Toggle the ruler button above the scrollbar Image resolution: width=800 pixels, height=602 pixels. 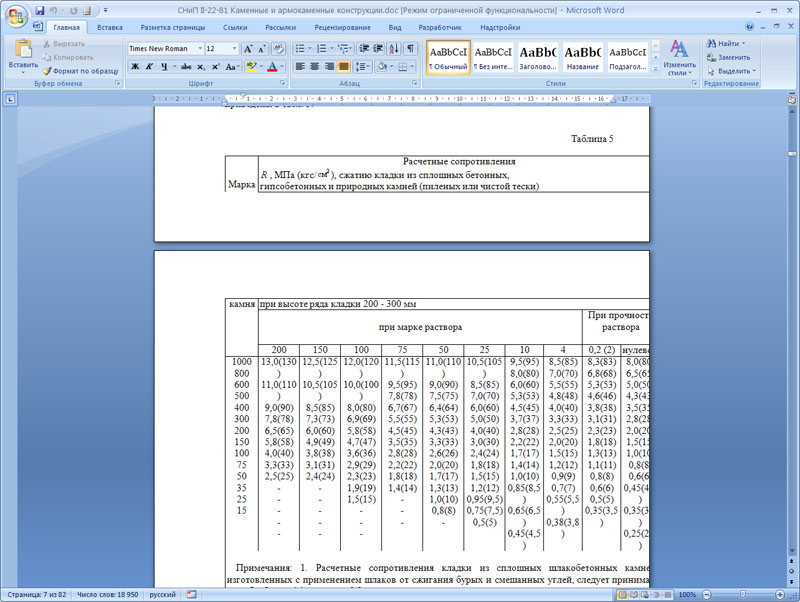pyautogui.click(x=792, y=100)
